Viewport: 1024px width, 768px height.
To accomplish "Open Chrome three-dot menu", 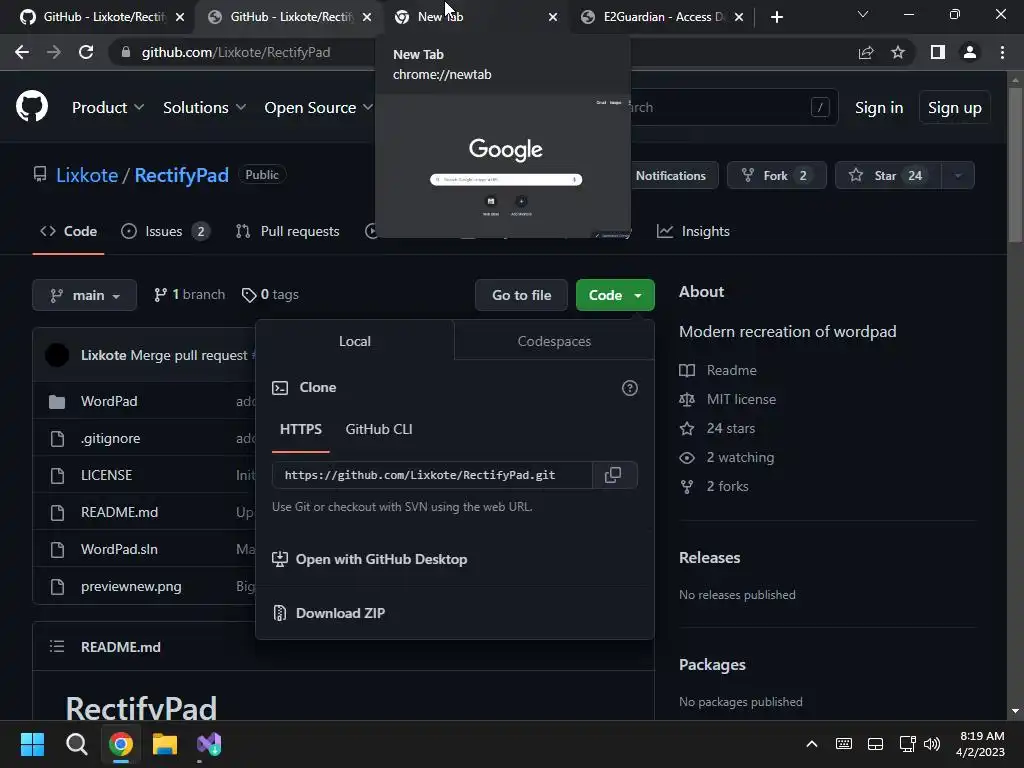I will pos(1002,52).
